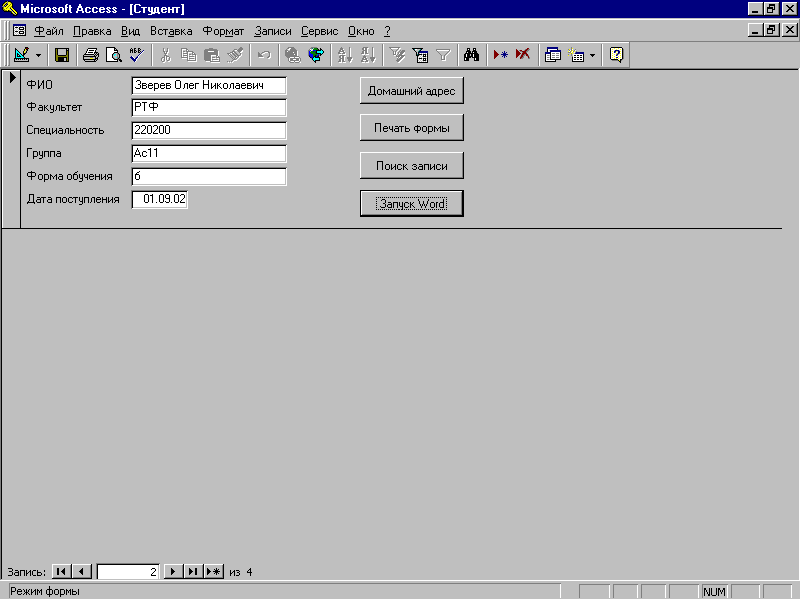The image size is (800, 600).
Task: Open Print Preview from the toolbar
Action: 113,55
